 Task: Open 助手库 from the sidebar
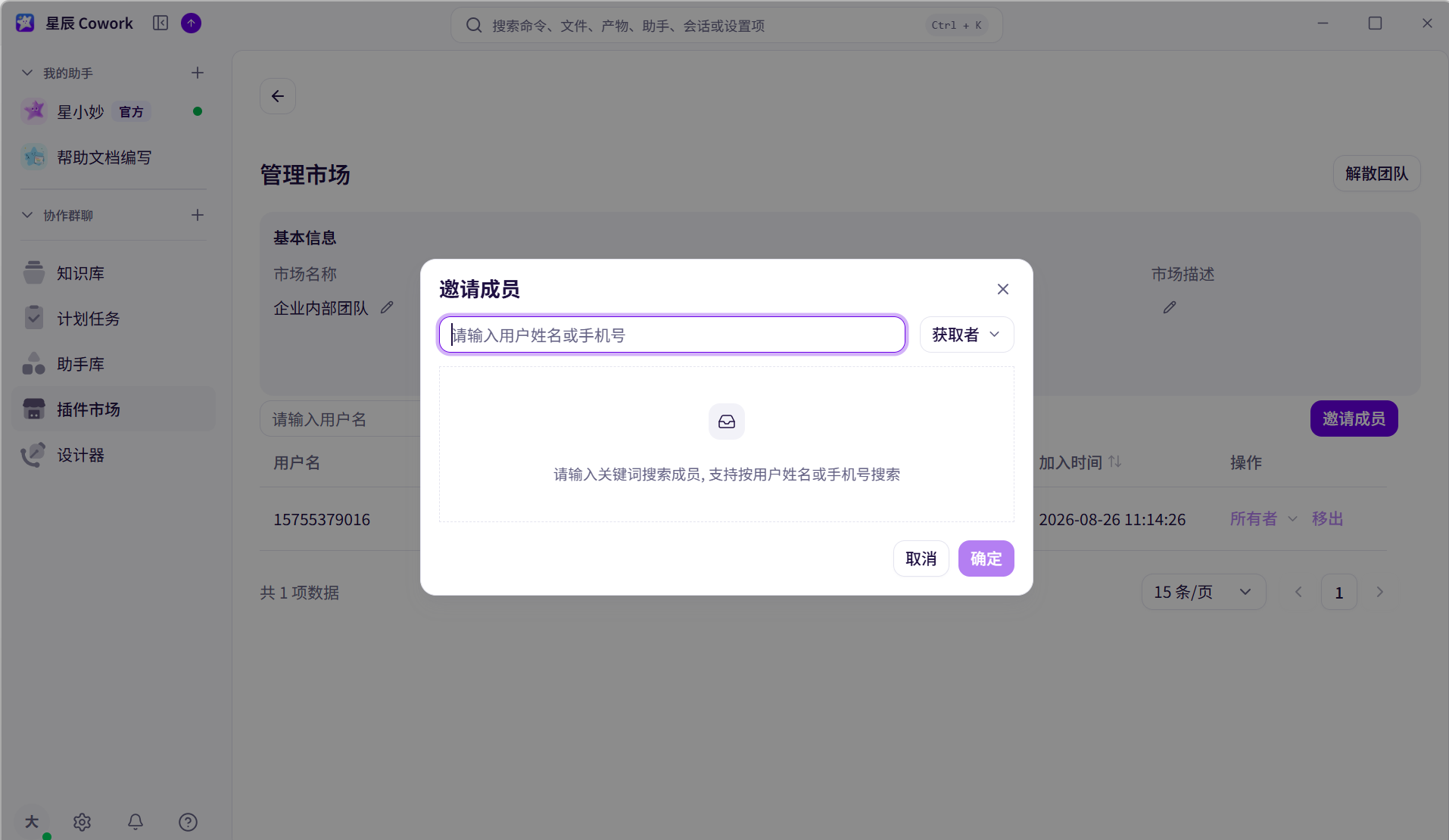[x=114, y=364]
